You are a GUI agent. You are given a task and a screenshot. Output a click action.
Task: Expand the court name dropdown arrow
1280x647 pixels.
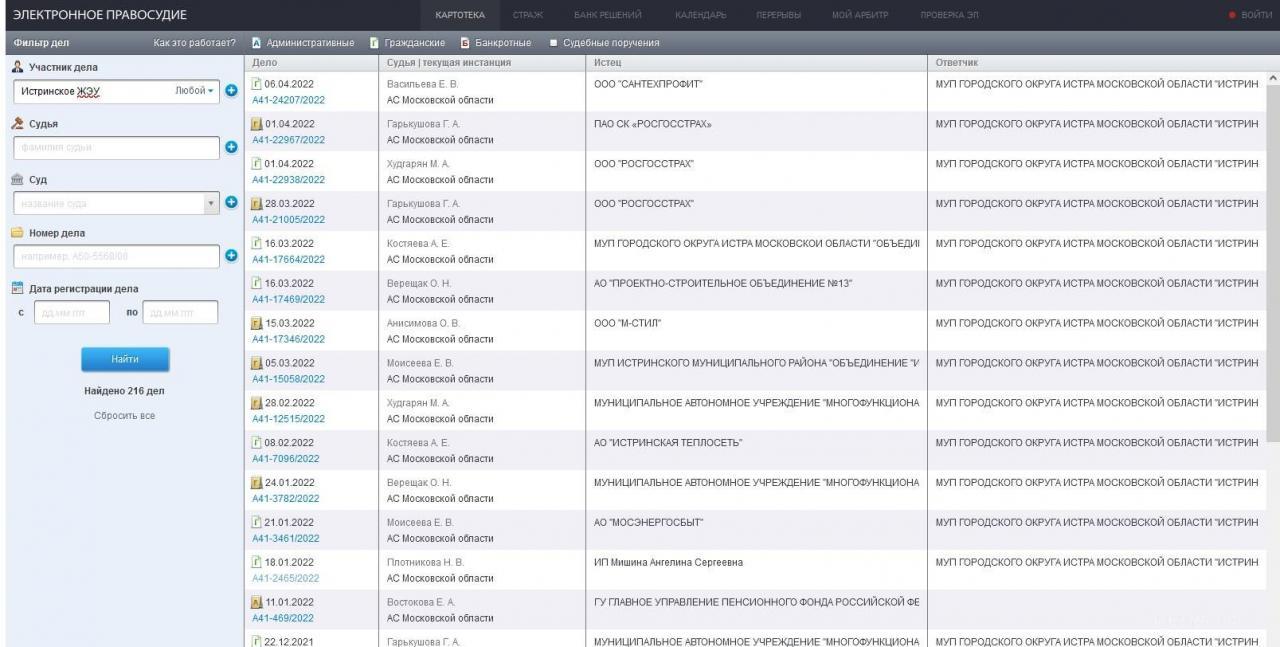(211, 202)
